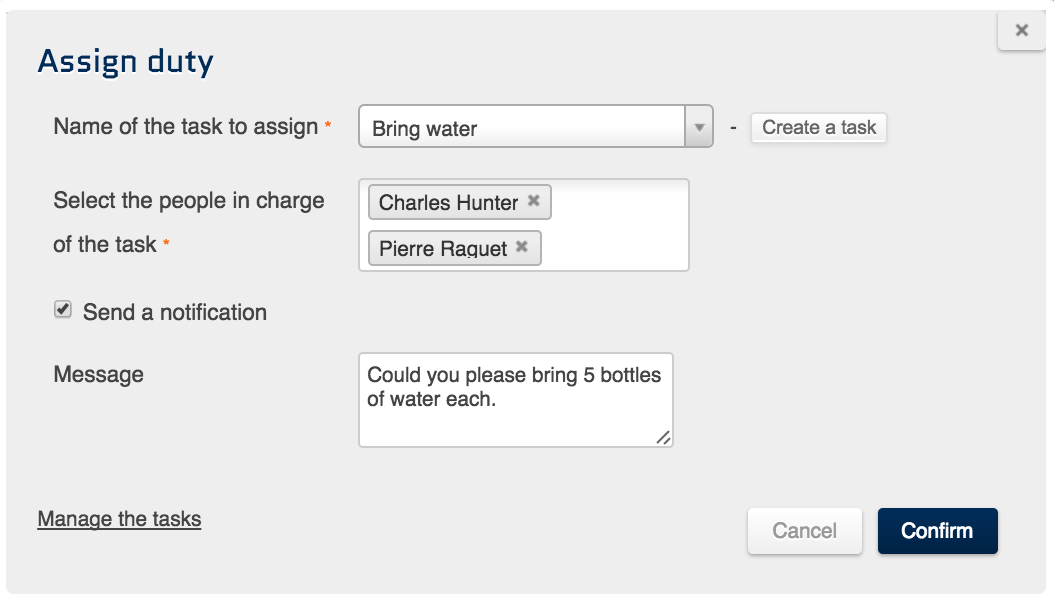
Task: Cancel the duty assignment
Action: (804, 531)
